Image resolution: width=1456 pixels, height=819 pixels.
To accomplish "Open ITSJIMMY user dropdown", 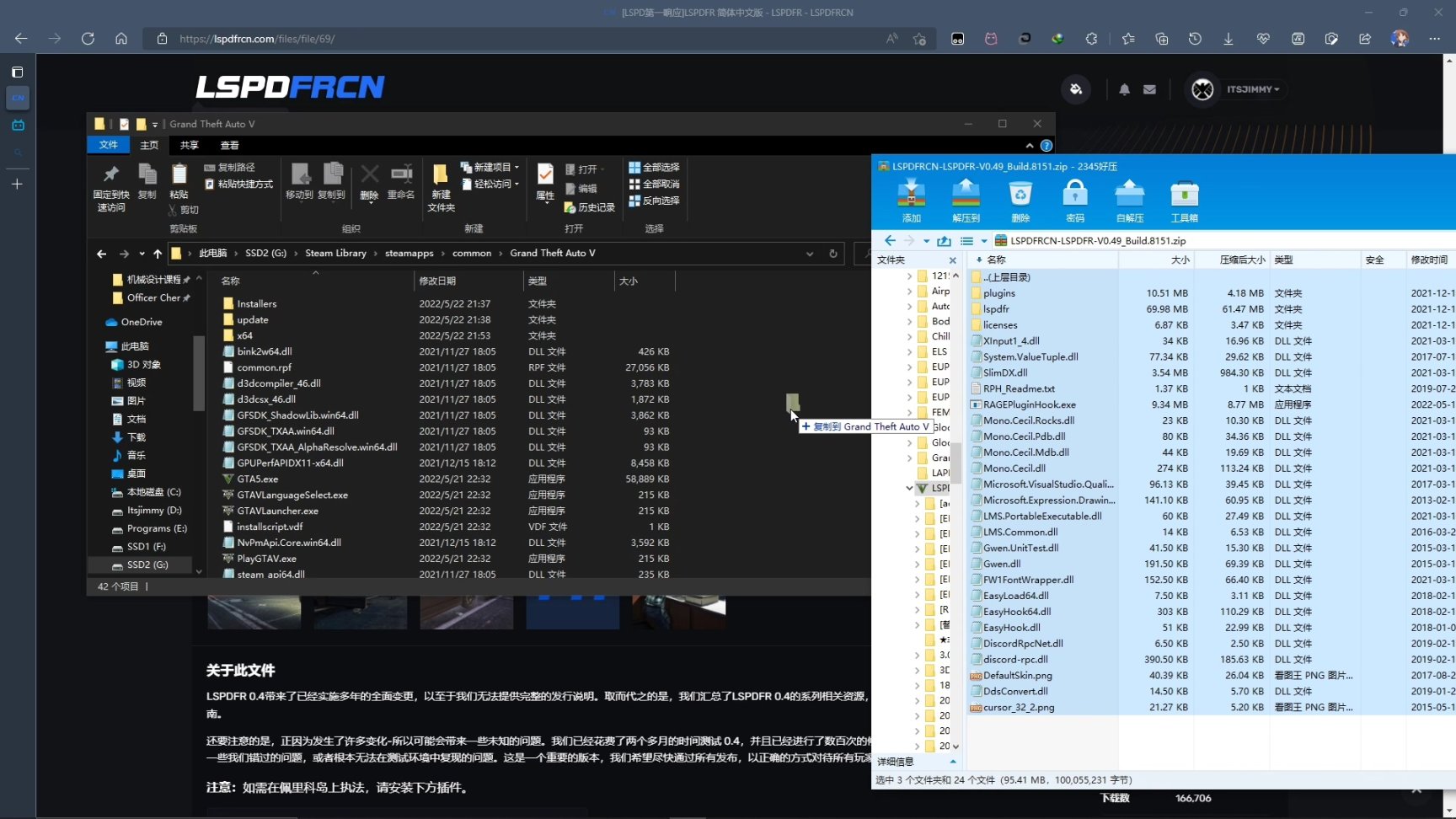I will click(1254, 89).
